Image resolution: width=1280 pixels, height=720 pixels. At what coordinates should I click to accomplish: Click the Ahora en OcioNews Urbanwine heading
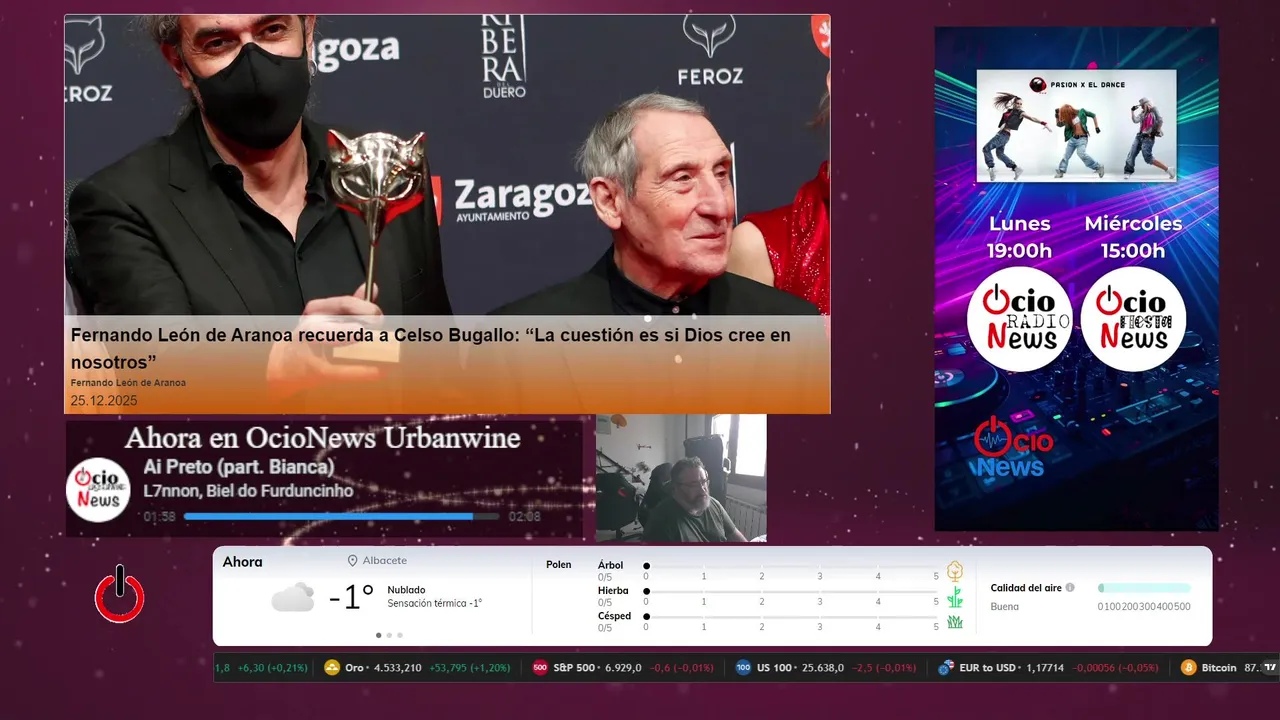click(x=322, y=438)
